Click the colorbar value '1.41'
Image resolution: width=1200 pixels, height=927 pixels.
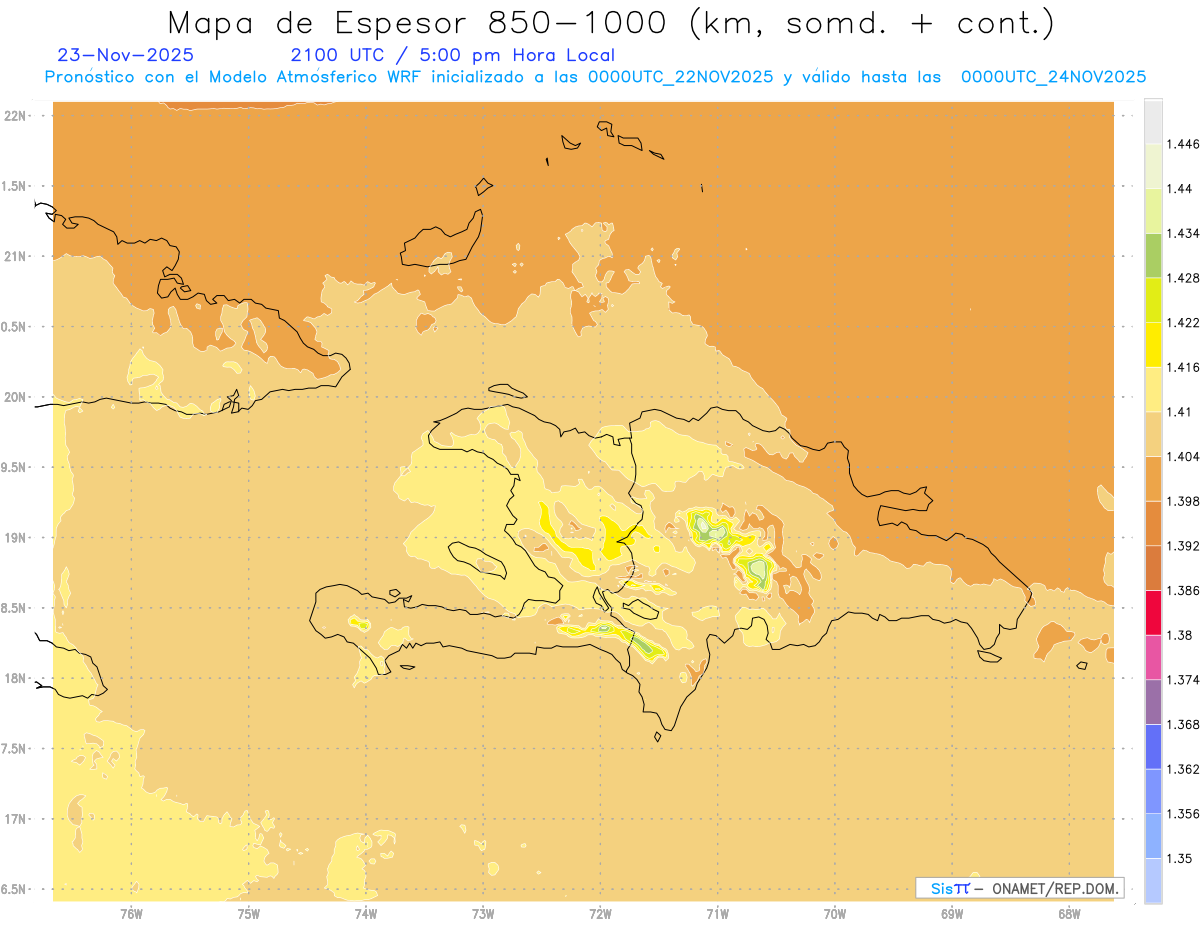point(1181,412)
